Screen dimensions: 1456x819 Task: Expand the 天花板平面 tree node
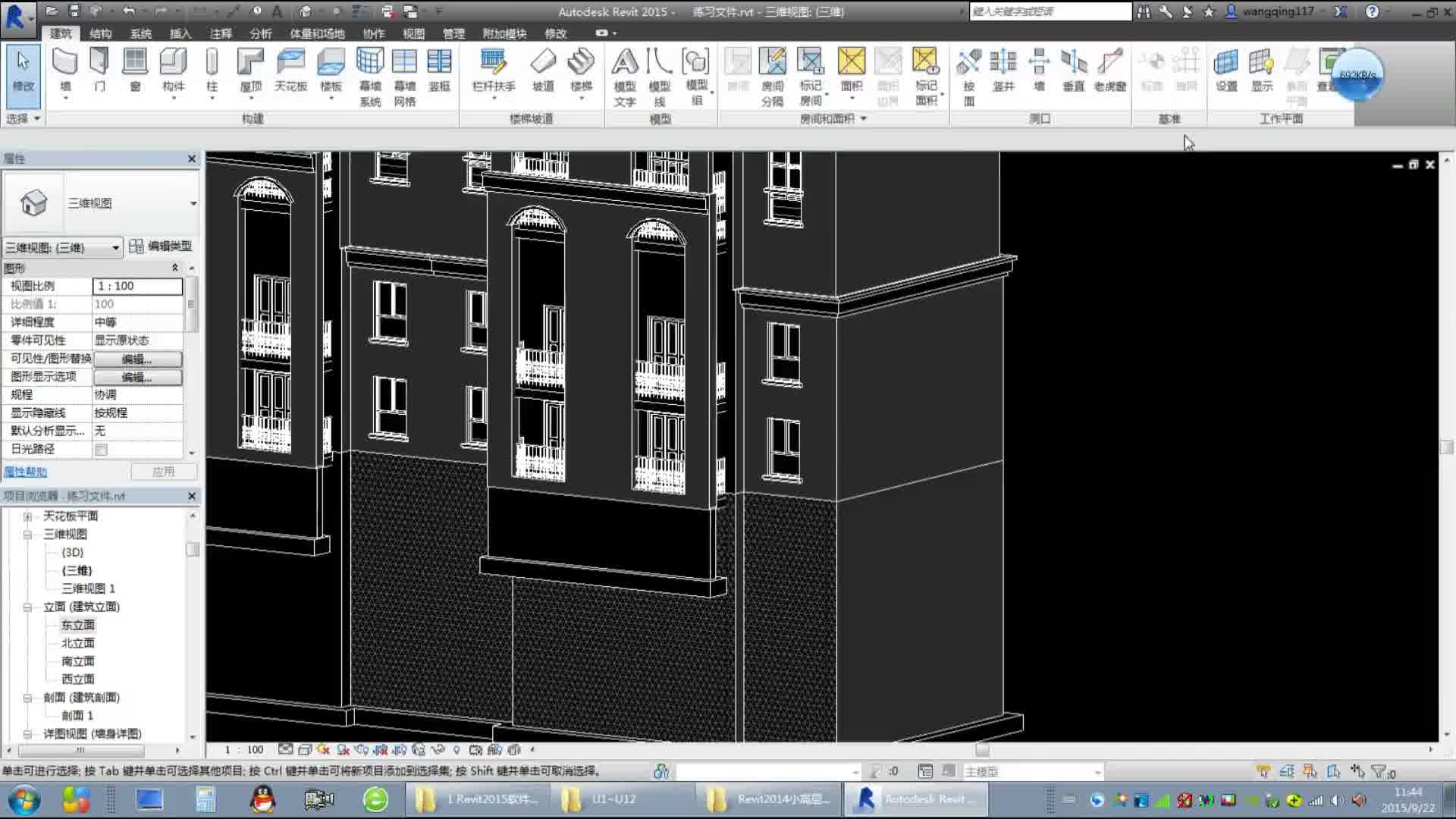click(x=28, y=516)
